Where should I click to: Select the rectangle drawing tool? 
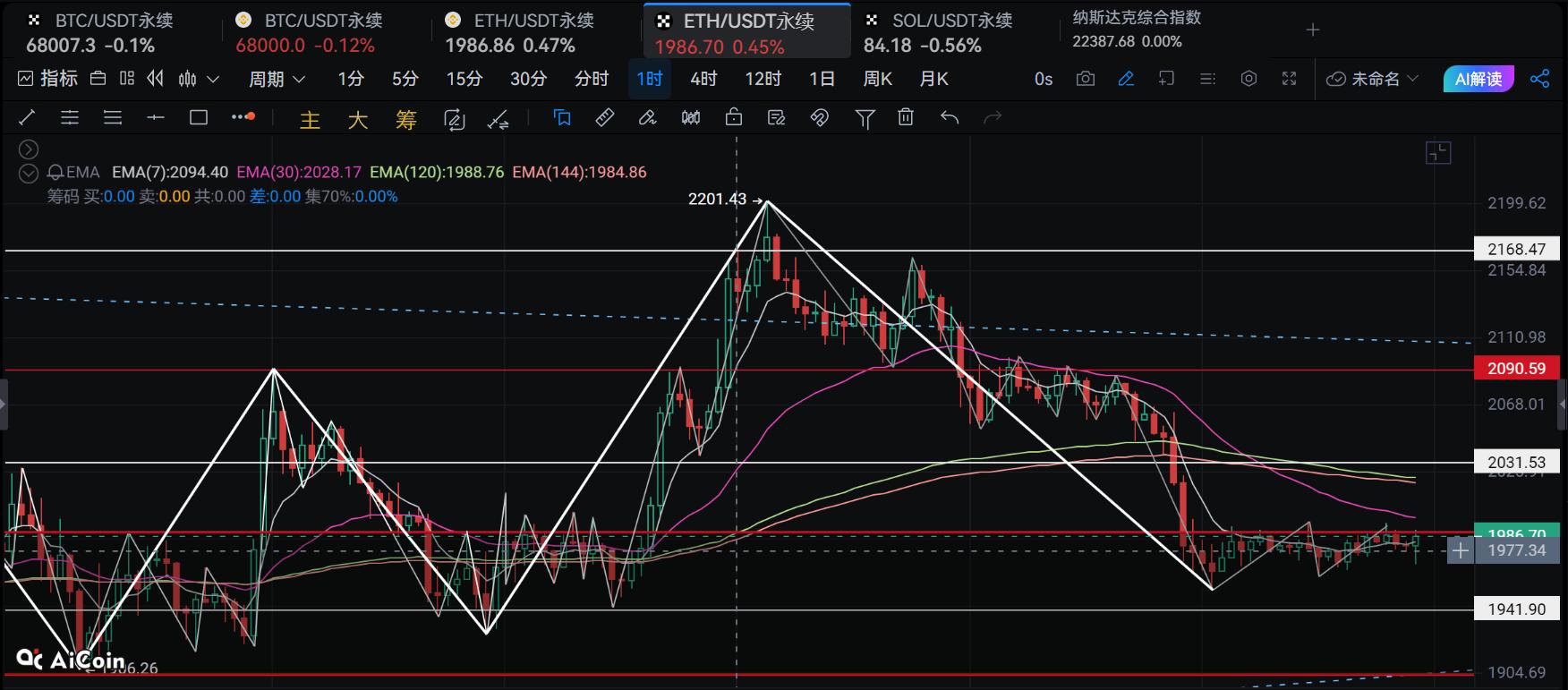pyautogui.click(x=199, y=117)
